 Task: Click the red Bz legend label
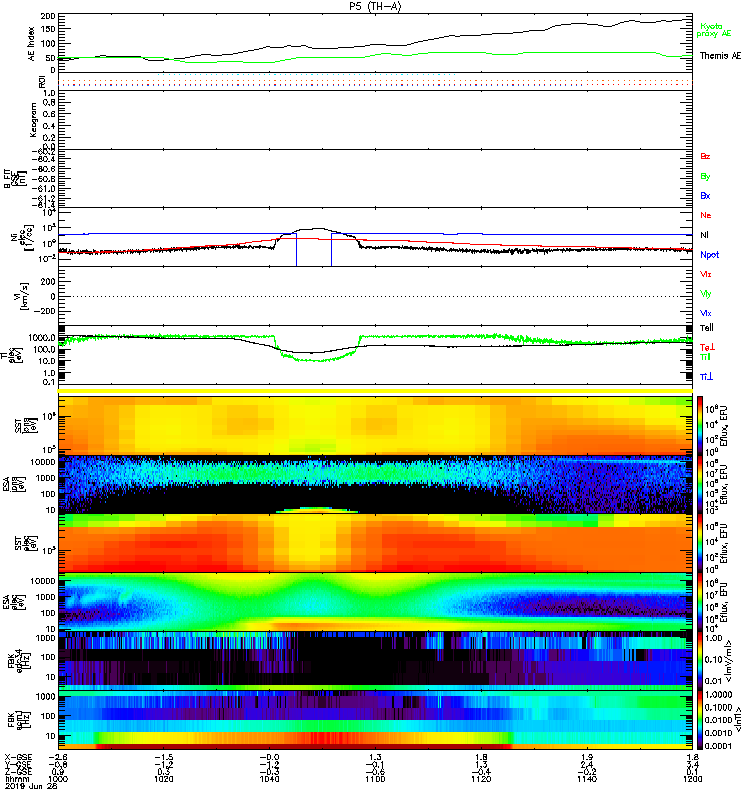pos(705,156)
